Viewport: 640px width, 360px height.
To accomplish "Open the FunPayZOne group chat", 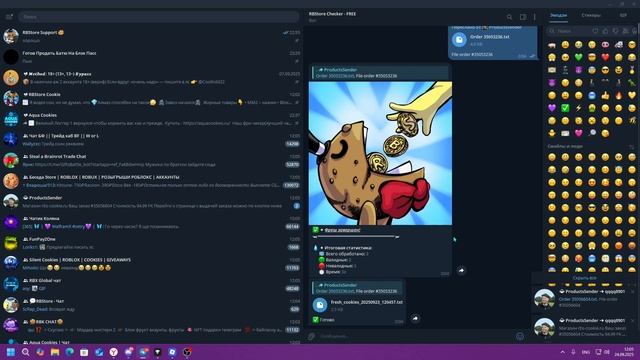I will (x=151, y=243).
